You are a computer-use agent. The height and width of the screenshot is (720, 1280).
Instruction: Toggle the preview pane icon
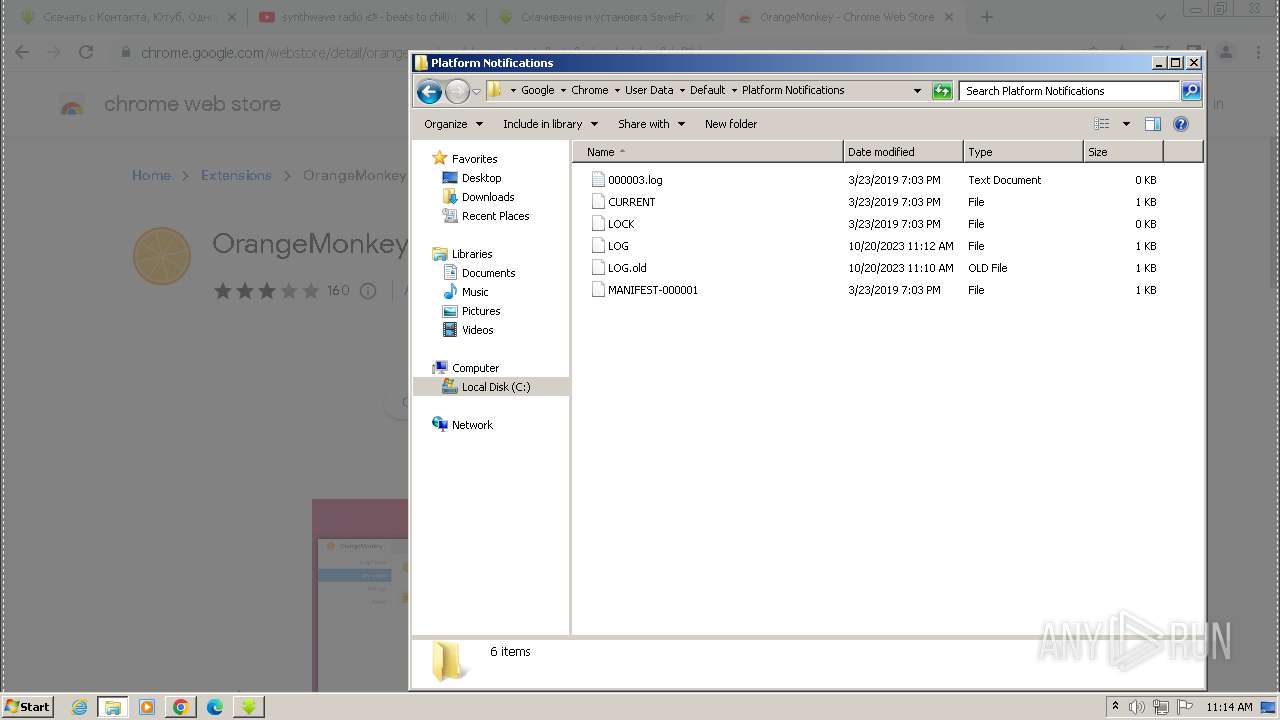pyautogui.click(x=1152, y=124)
